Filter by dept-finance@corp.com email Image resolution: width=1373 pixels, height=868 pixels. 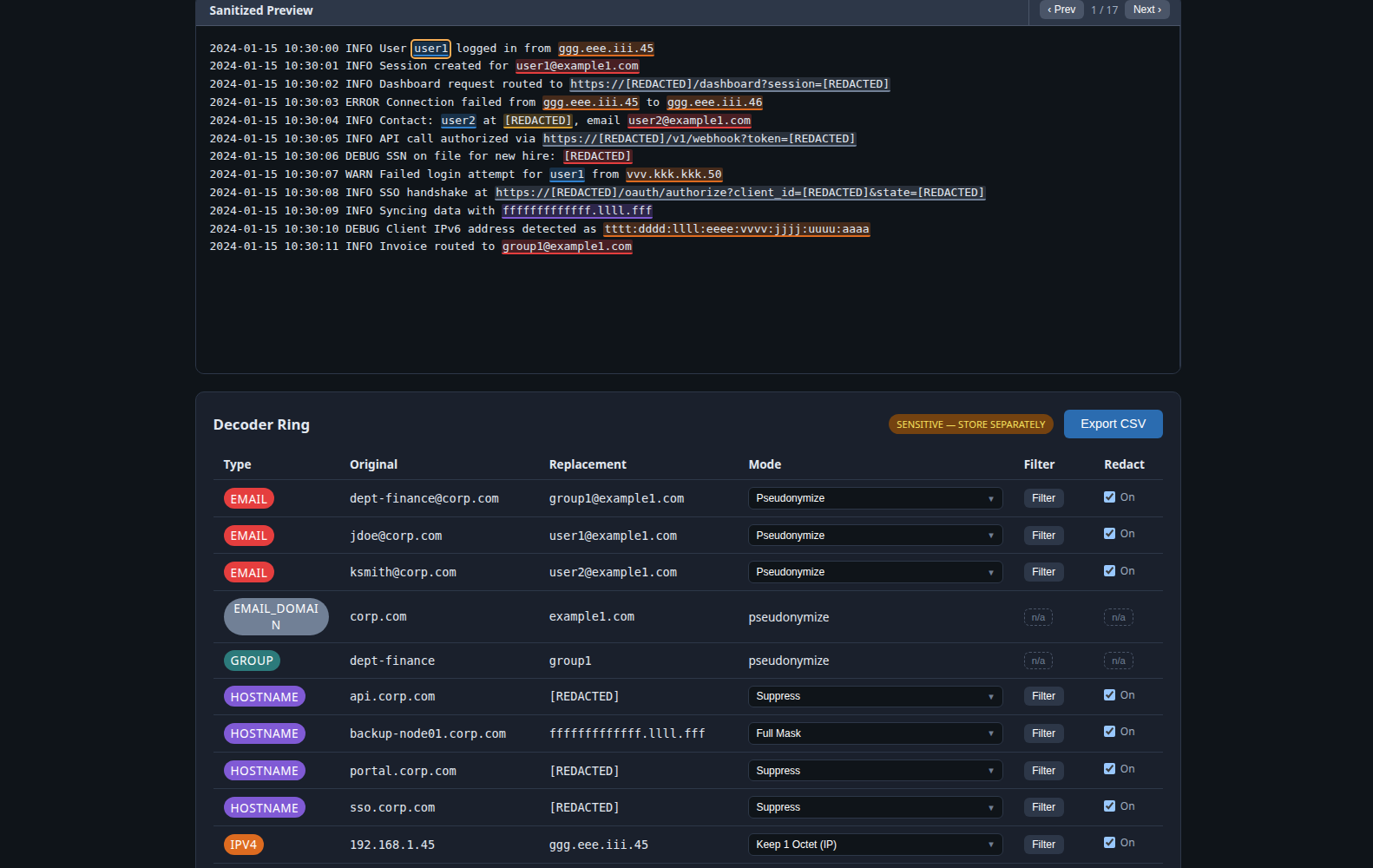1043,498
